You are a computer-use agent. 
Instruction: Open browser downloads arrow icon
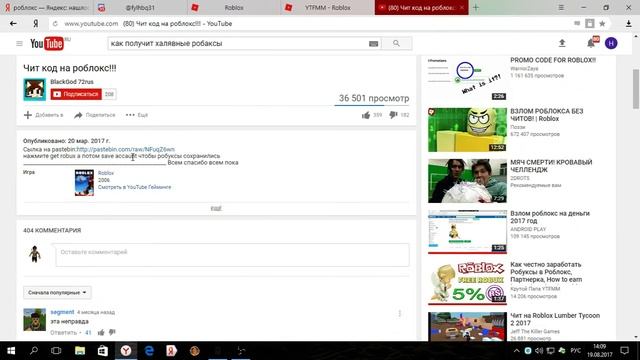629,24
